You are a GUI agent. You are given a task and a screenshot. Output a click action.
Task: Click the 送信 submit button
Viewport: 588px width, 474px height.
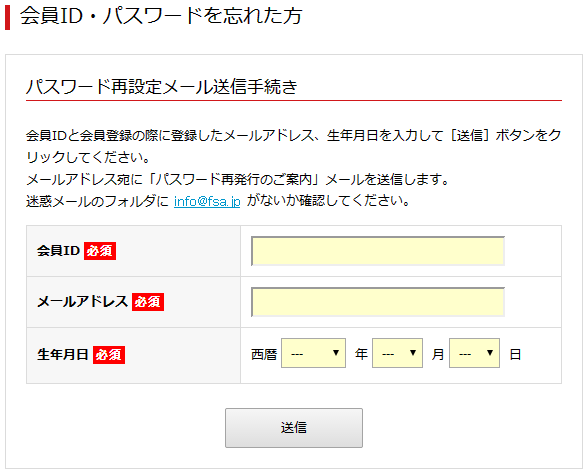click(294, 428)
